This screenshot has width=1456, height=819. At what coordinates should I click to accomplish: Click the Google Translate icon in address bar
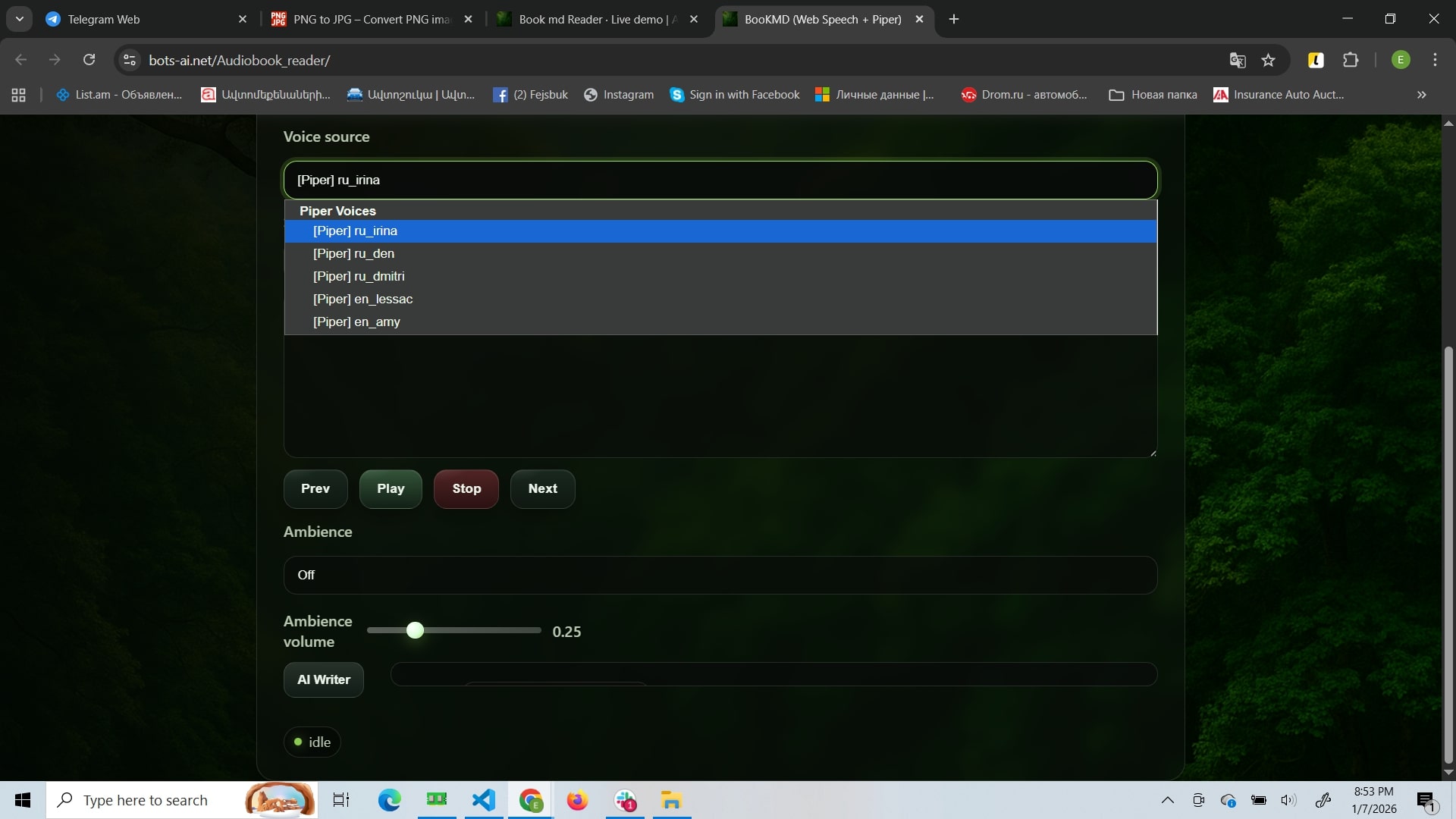[x=1238, y=61]
